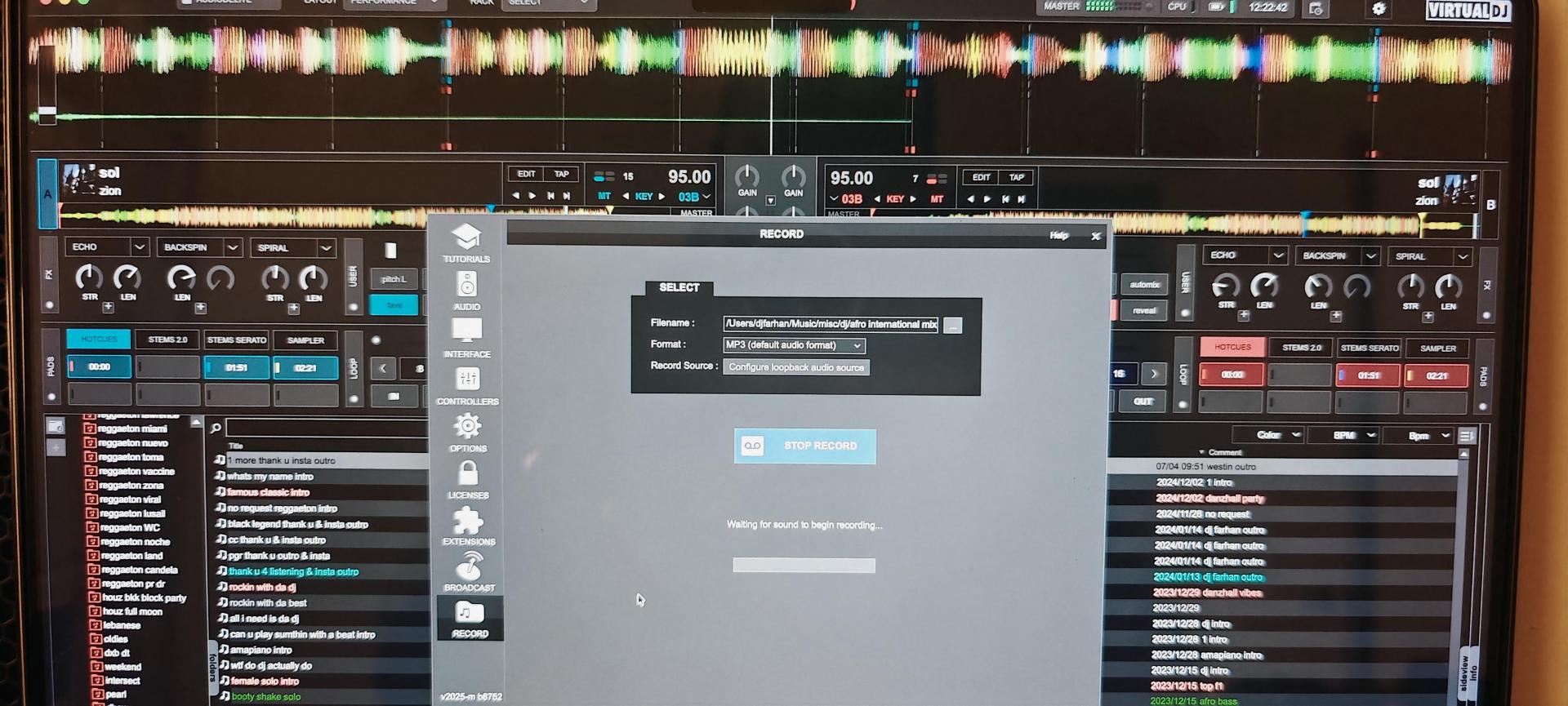Open the Extensions puzzle section
Image resolution: width=1568 pixels, height=706 pixels.
[468, 526]
